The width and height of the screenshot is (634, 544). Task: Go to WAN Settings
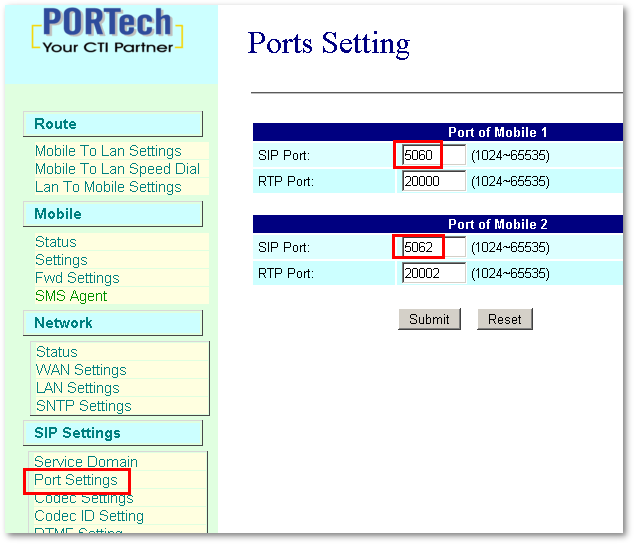pyautogui.click(x=81, y=370)
